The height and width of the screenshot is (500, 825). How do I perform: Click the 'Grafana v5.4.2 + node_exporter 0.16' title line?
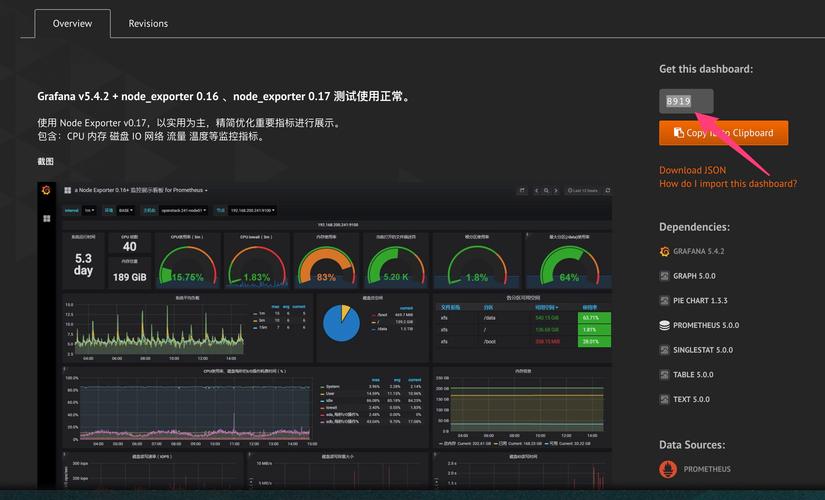pyautogui.click(x=224, y=96)
